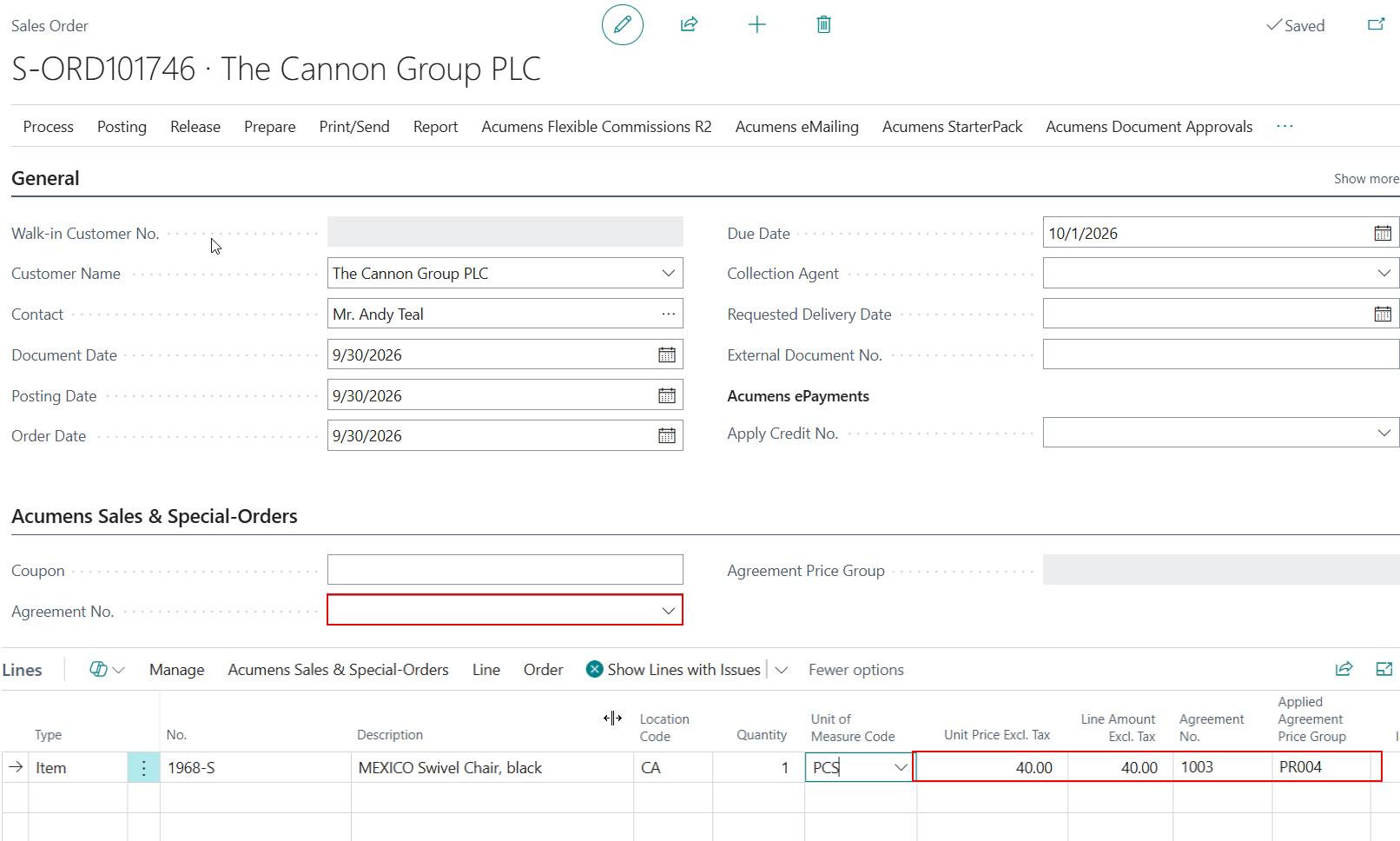Open the Prepare menu
Screen dimensions: 1400x841
269,127
